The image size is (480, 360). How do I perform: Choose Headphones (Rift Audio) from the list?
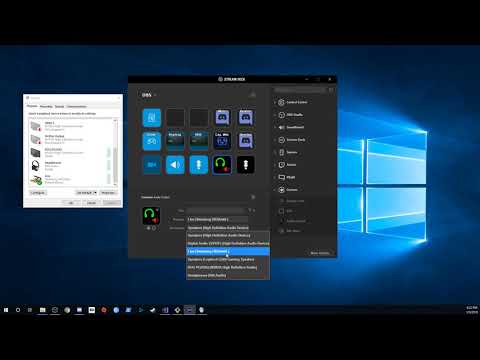(x=228, y=275)
